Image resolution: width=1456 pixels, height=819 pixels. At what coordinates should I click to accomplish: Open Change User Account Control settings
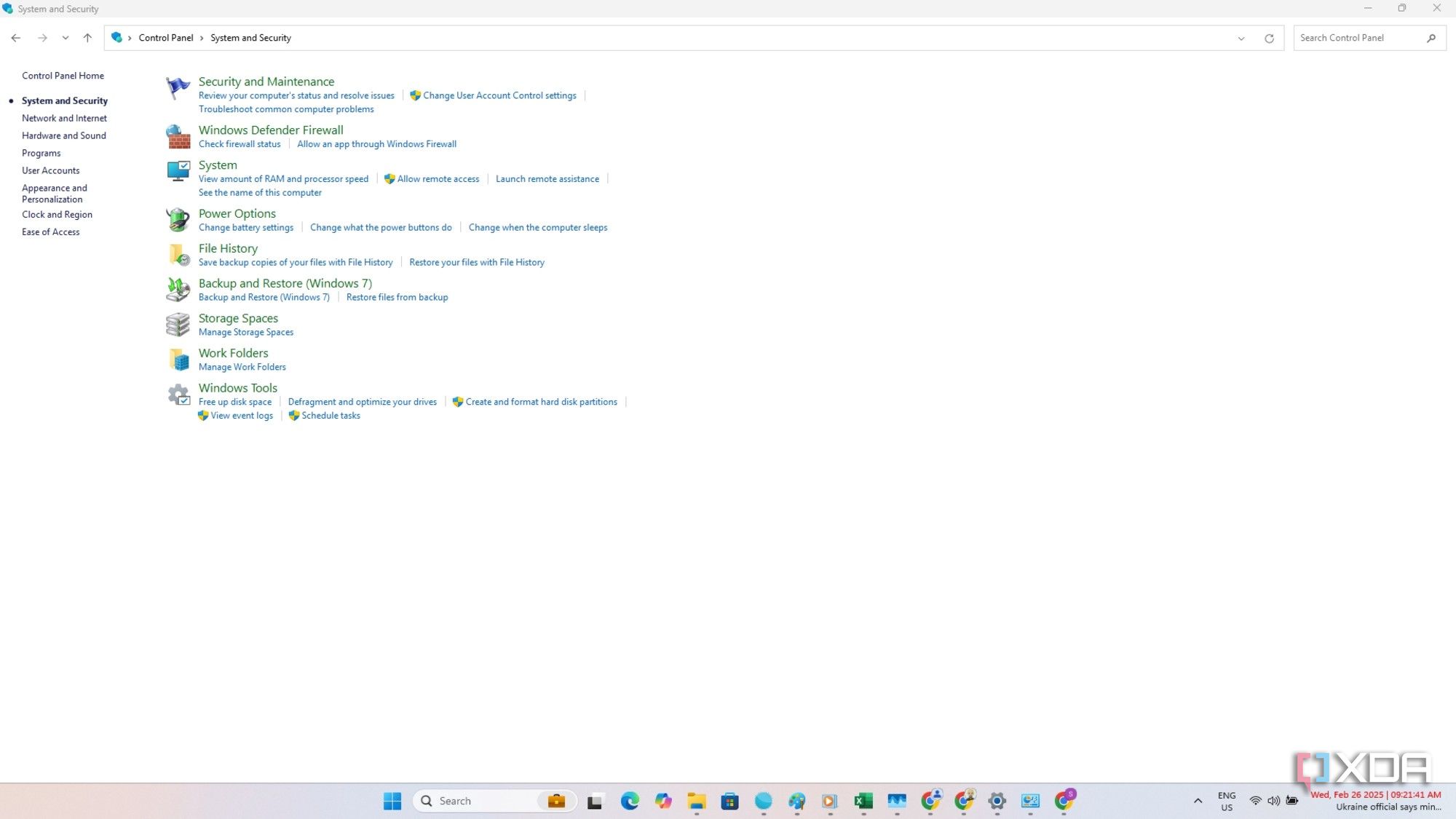coord(499,95)
